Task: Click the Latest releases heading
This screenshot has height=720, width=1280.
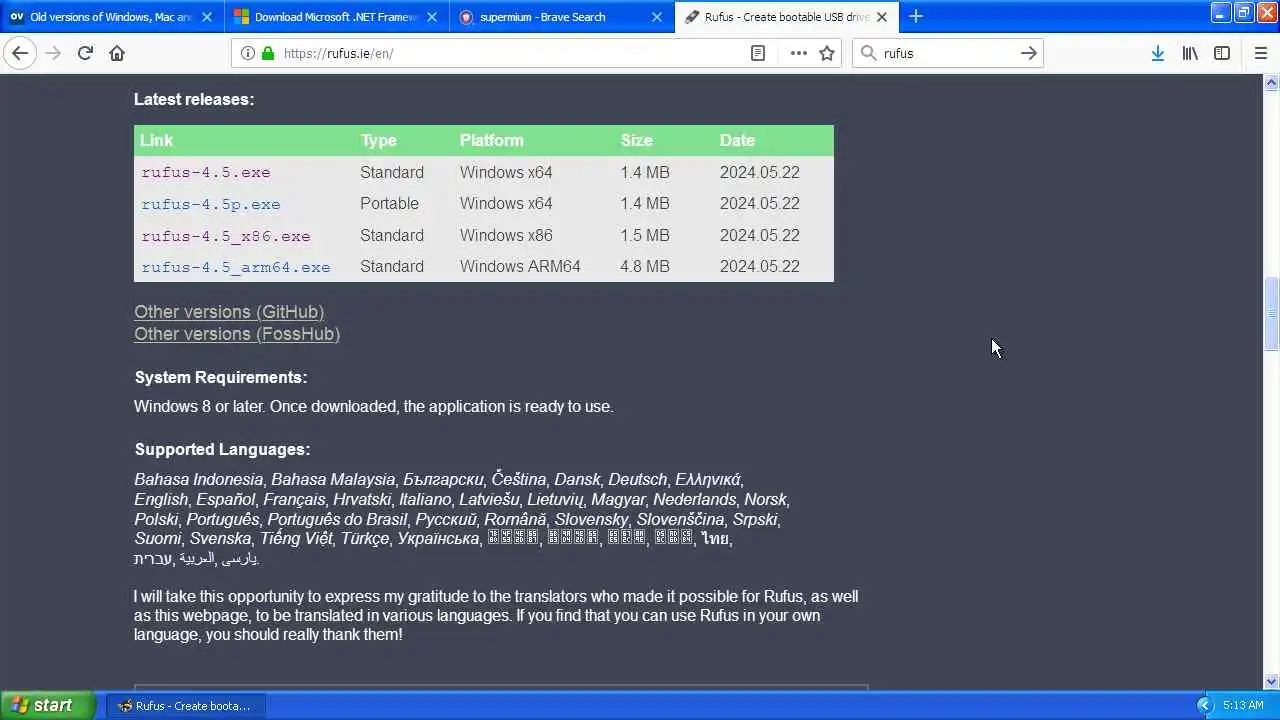Action: tap(194, 99)
